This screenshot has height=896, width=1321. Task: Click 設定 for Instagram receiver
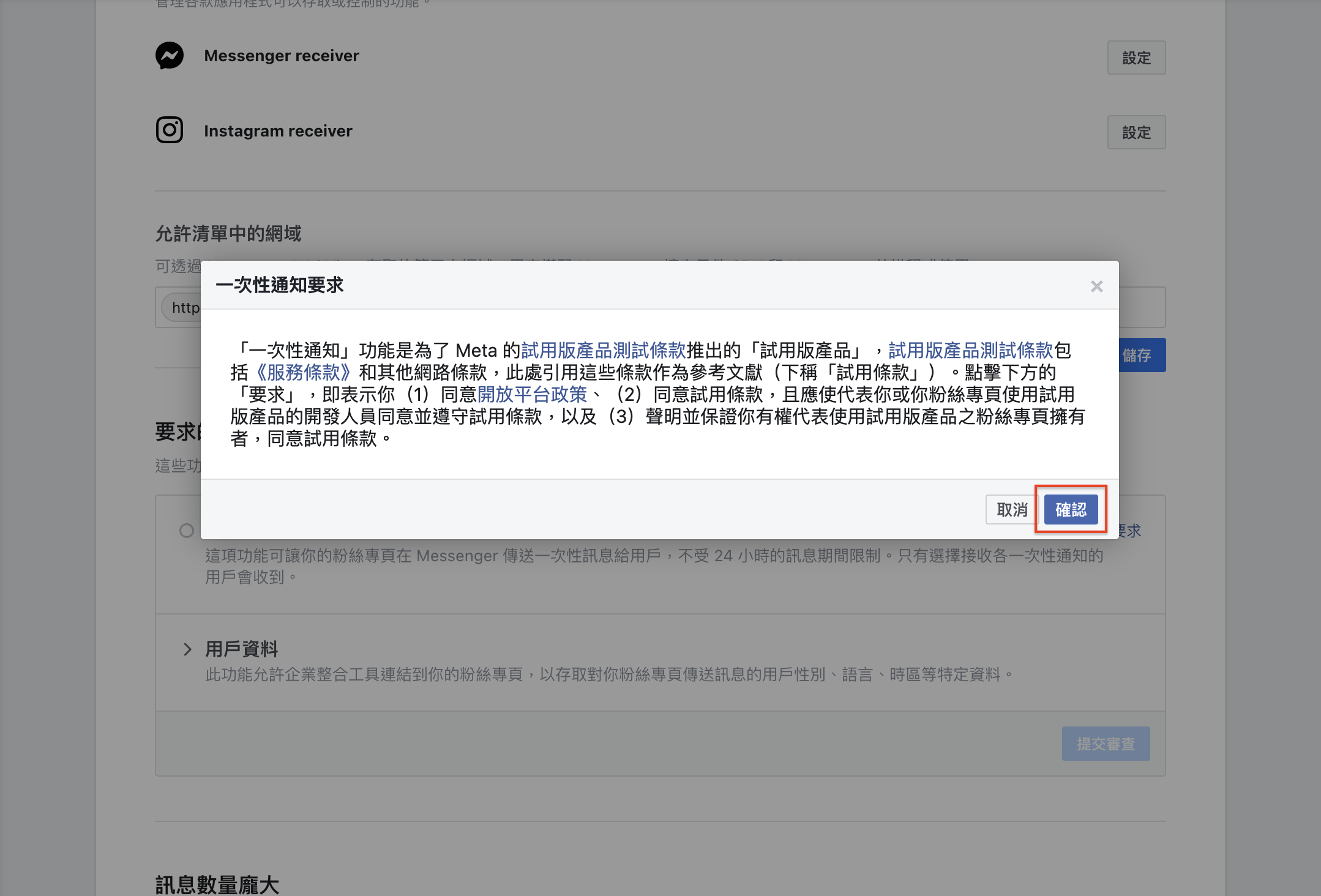coord(1136,132)
